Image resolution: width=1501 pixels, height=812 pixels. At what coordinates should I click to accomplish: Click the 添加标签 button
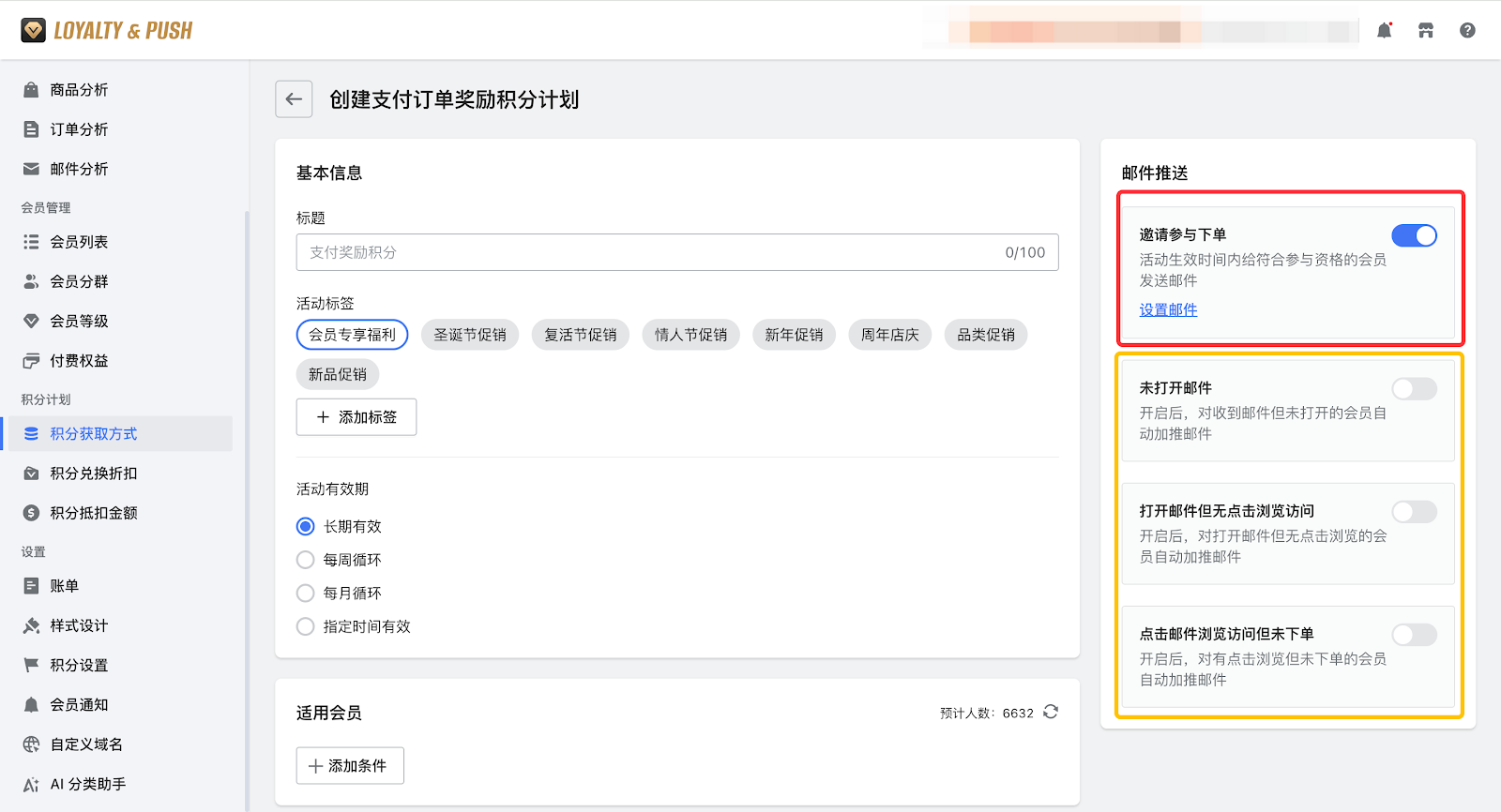(356, 417)
